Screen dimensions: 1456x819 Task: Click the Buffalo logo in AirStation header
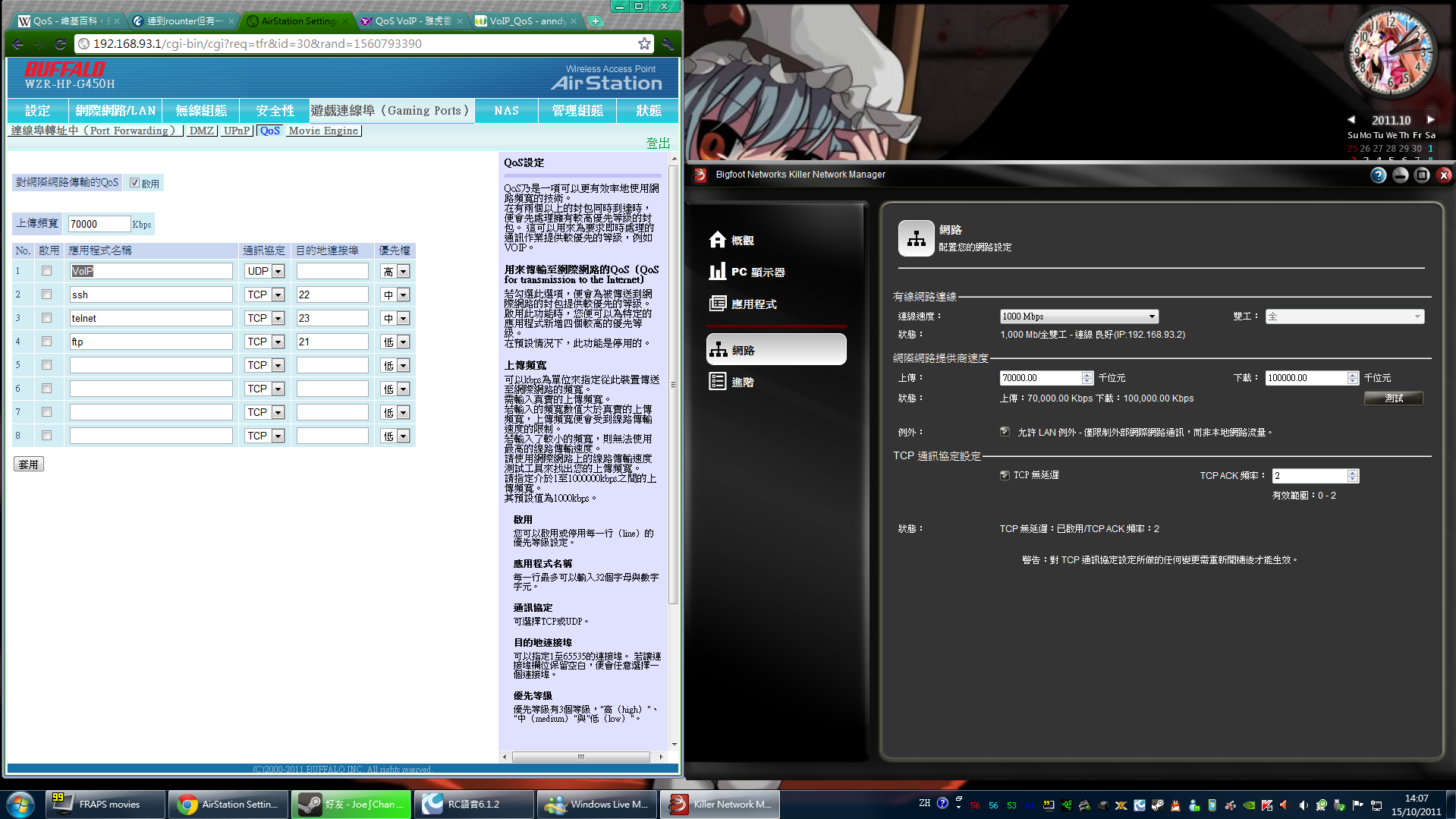pos(65,70)
